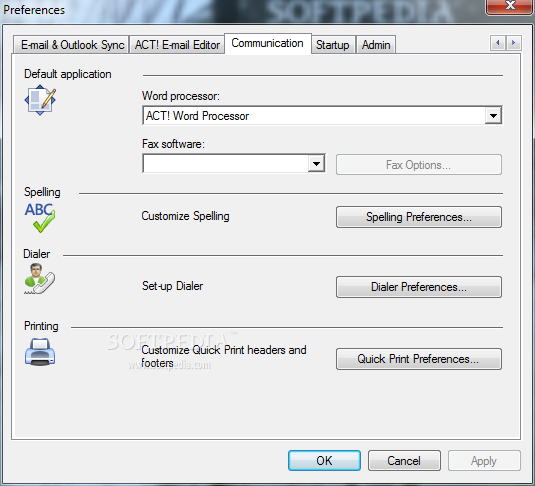
Task: Click the Printing printer icon
Action: click(x=40, y=352)
